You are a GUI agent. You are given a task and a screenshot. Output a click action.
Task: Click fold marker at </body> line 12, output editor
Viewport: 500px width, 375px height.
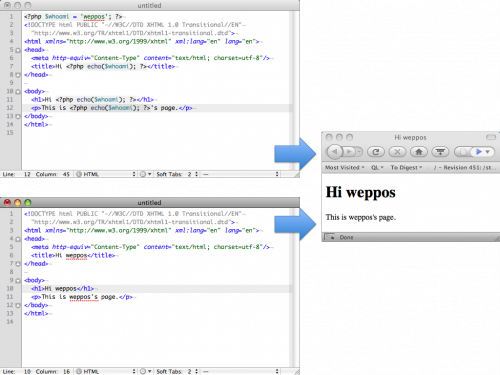(x=18, y=305)
